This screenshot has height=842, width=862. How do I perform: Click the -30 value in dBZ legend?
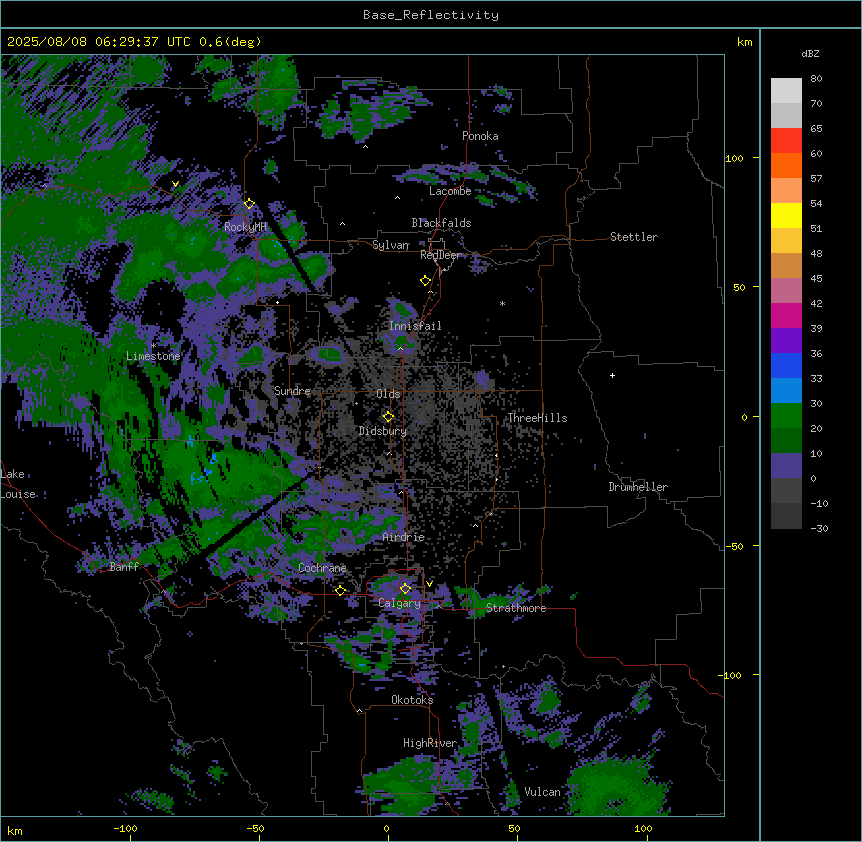(x=819, y=528)
